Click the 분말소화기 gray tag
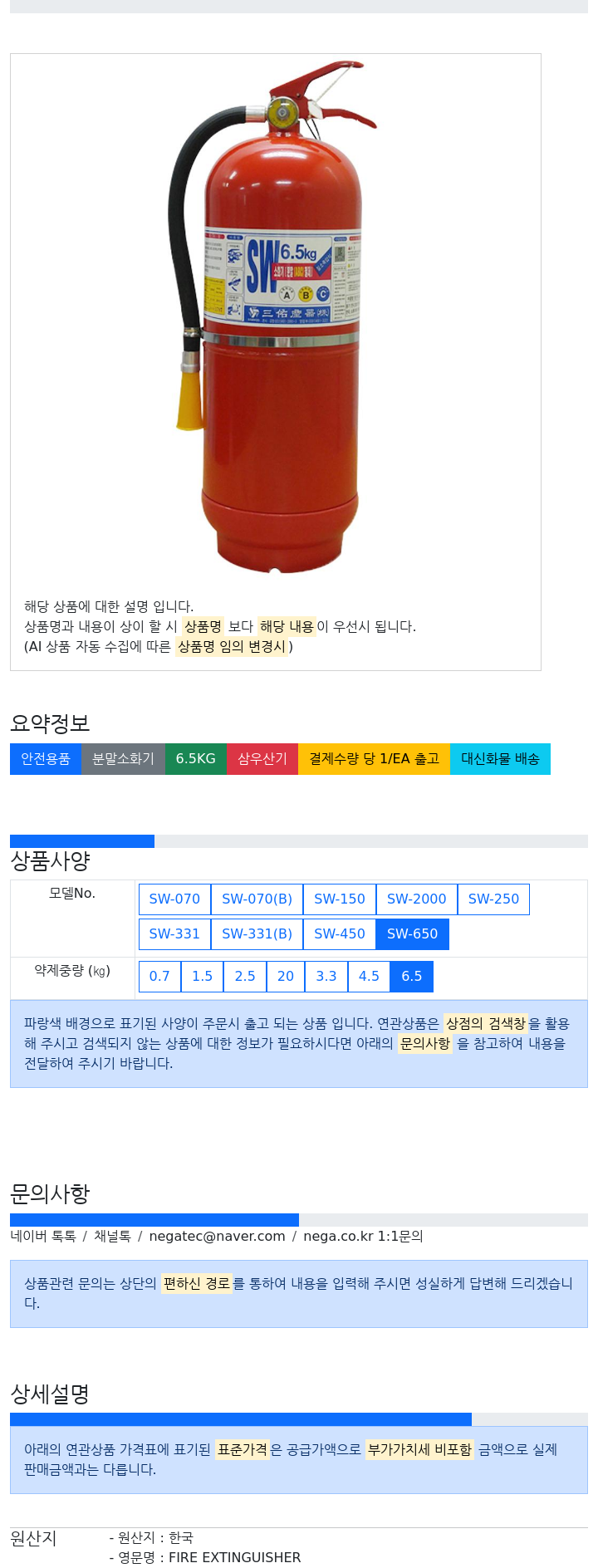This screenshot has width=598, height=1568. 123,759
